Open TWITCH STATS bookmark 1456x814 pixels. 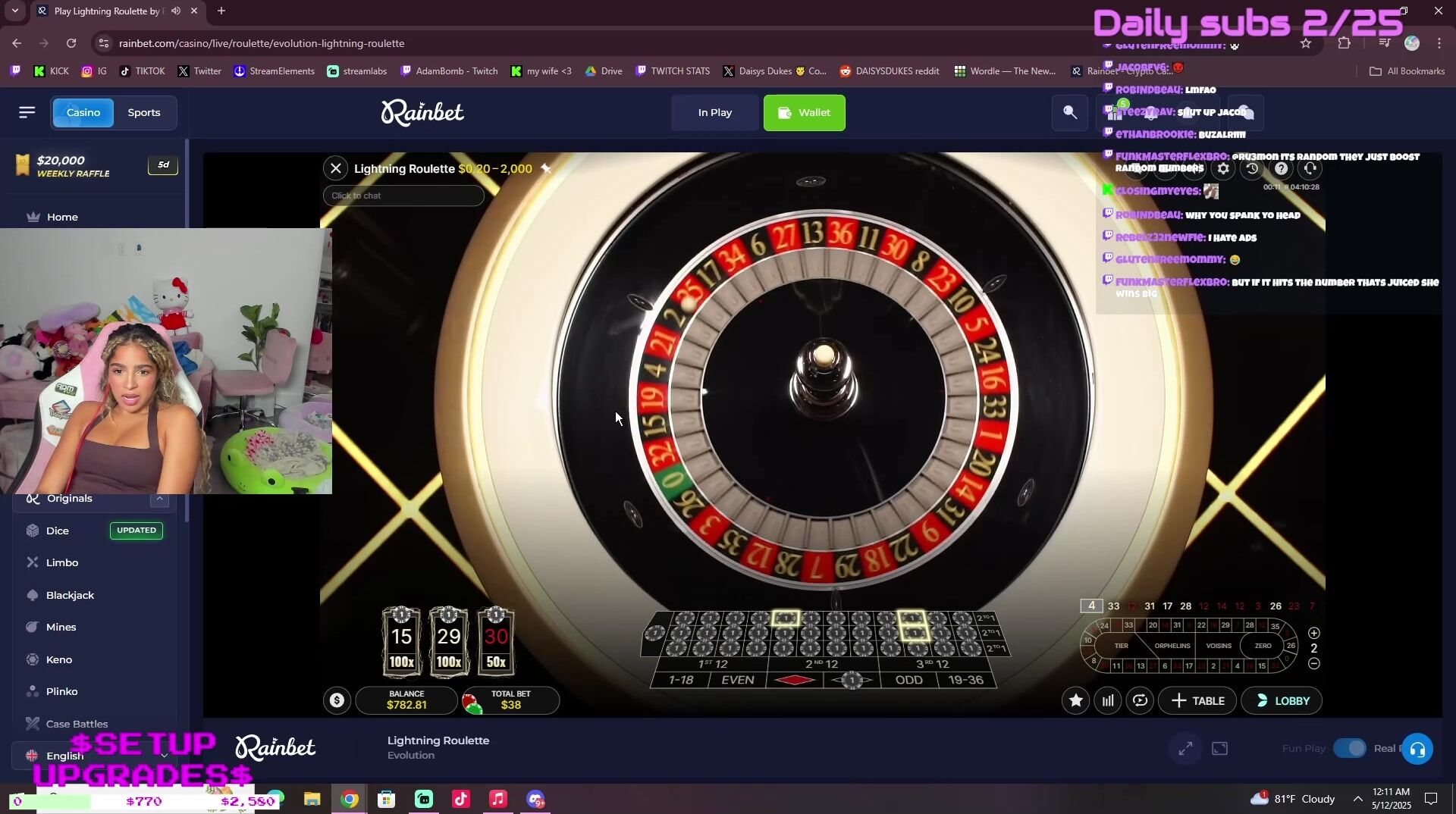point(673,71)
